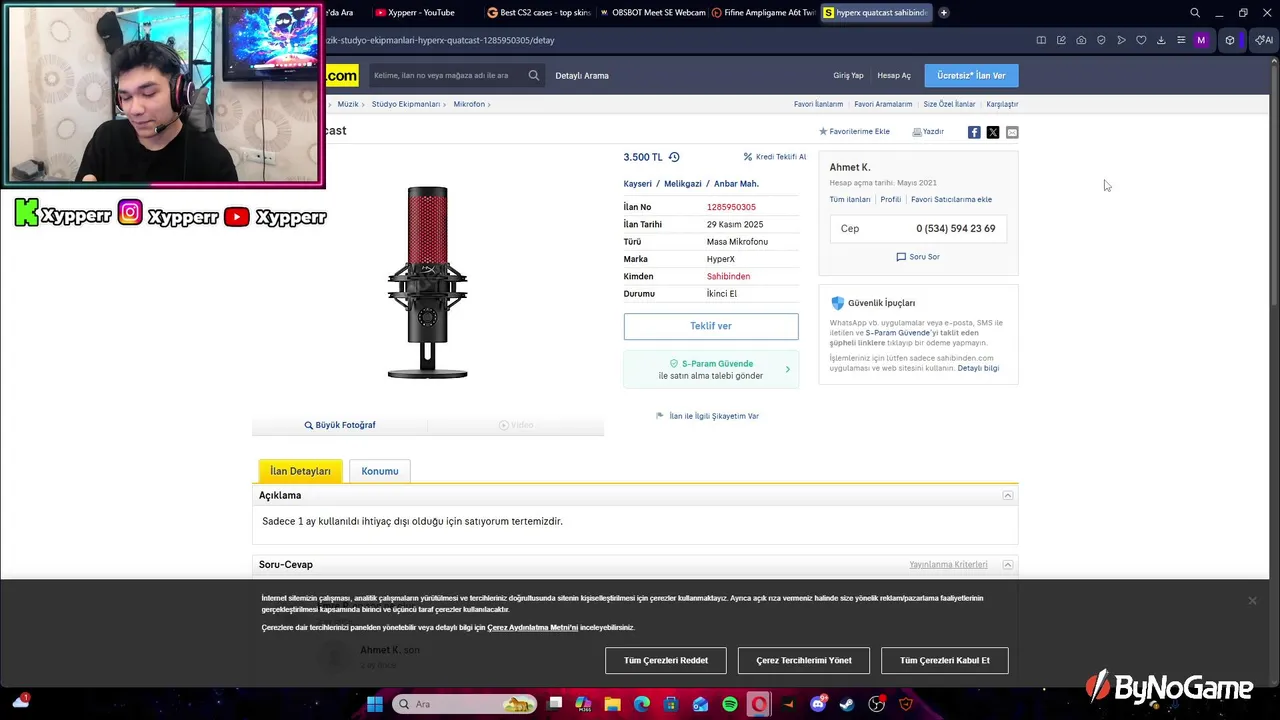Image resolution: width=1280 pixels, height=720 pixels.
Task: Open Microsoft Edge from taskbar
Action: click(642, 704)
